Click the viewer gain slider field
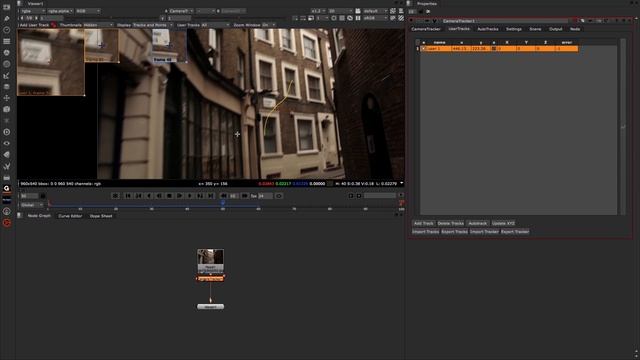640x360 pixels. (x=53, y=18)
